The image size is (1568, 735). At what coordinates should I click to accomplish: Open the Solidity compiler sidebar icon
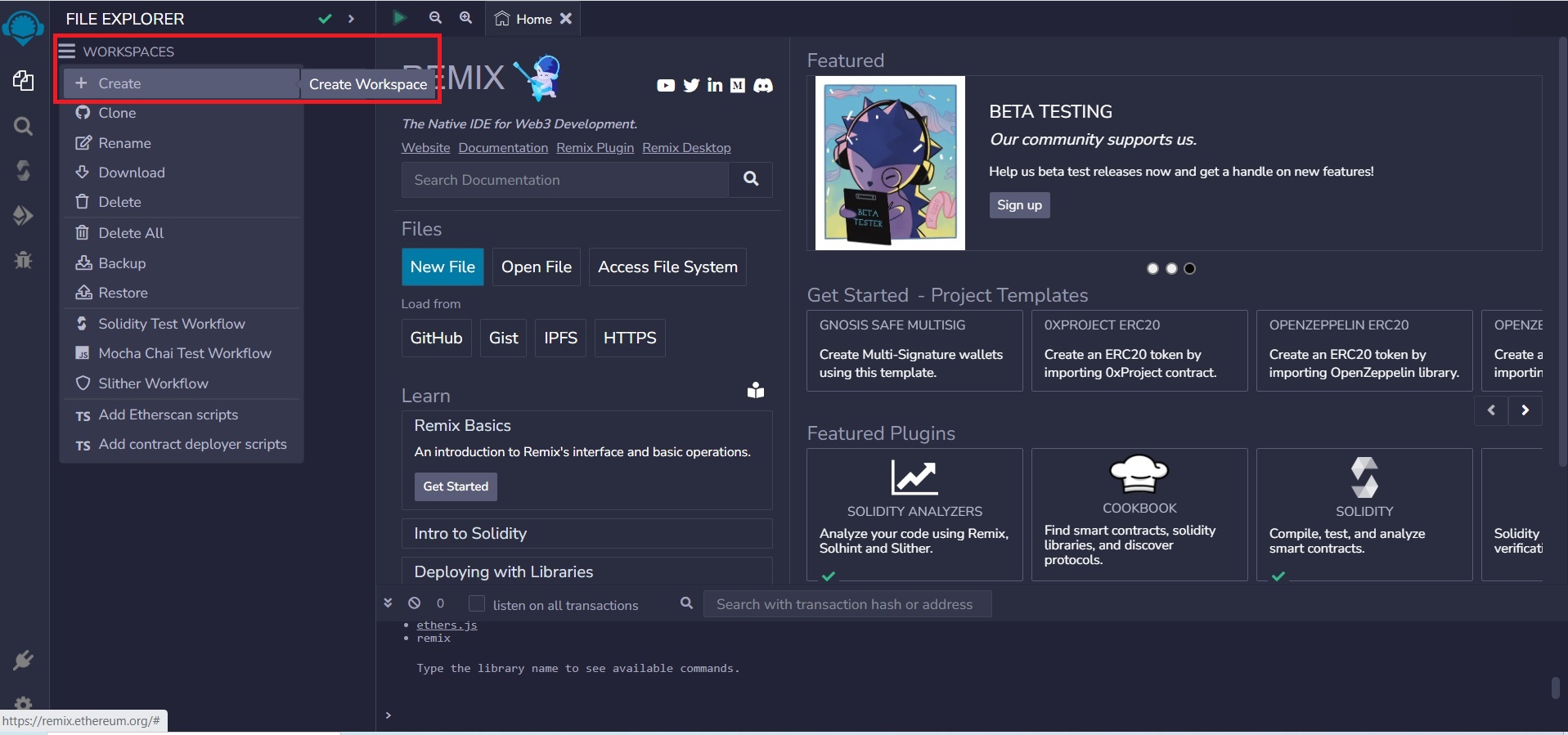tap(23, 170)
